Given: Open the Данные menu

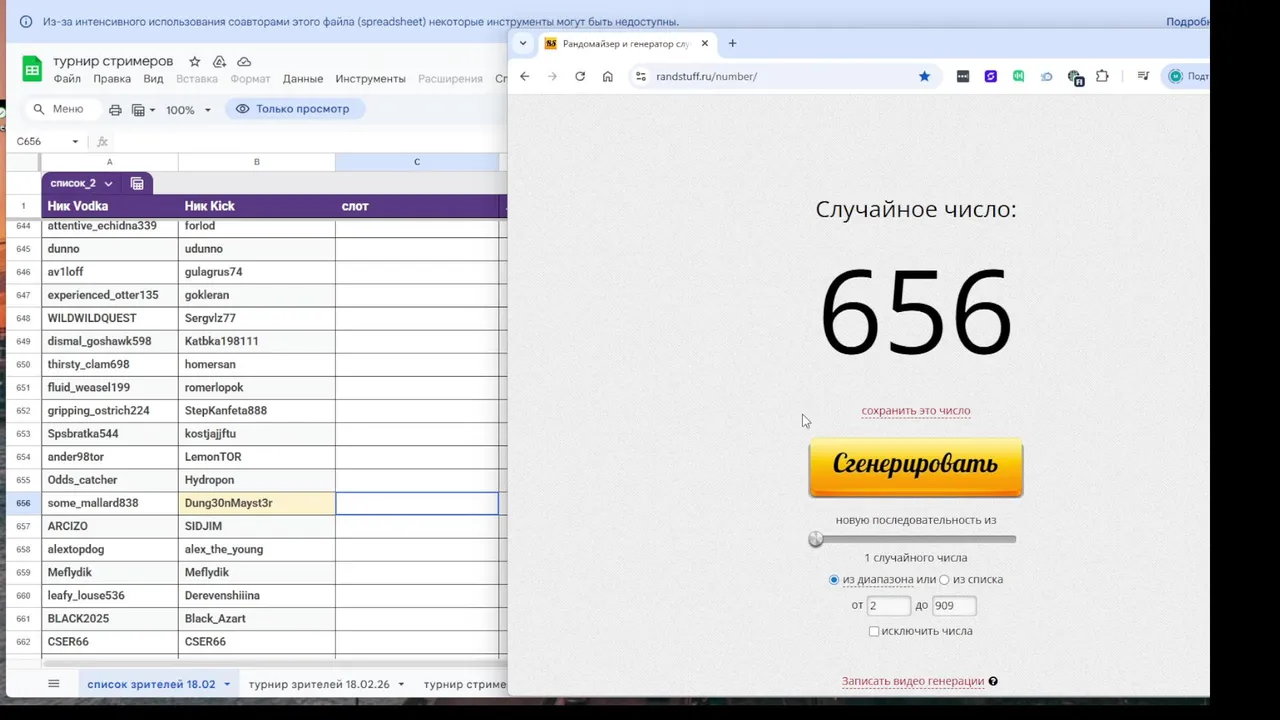Looking at the screenshot, I should tap(302, 79).
